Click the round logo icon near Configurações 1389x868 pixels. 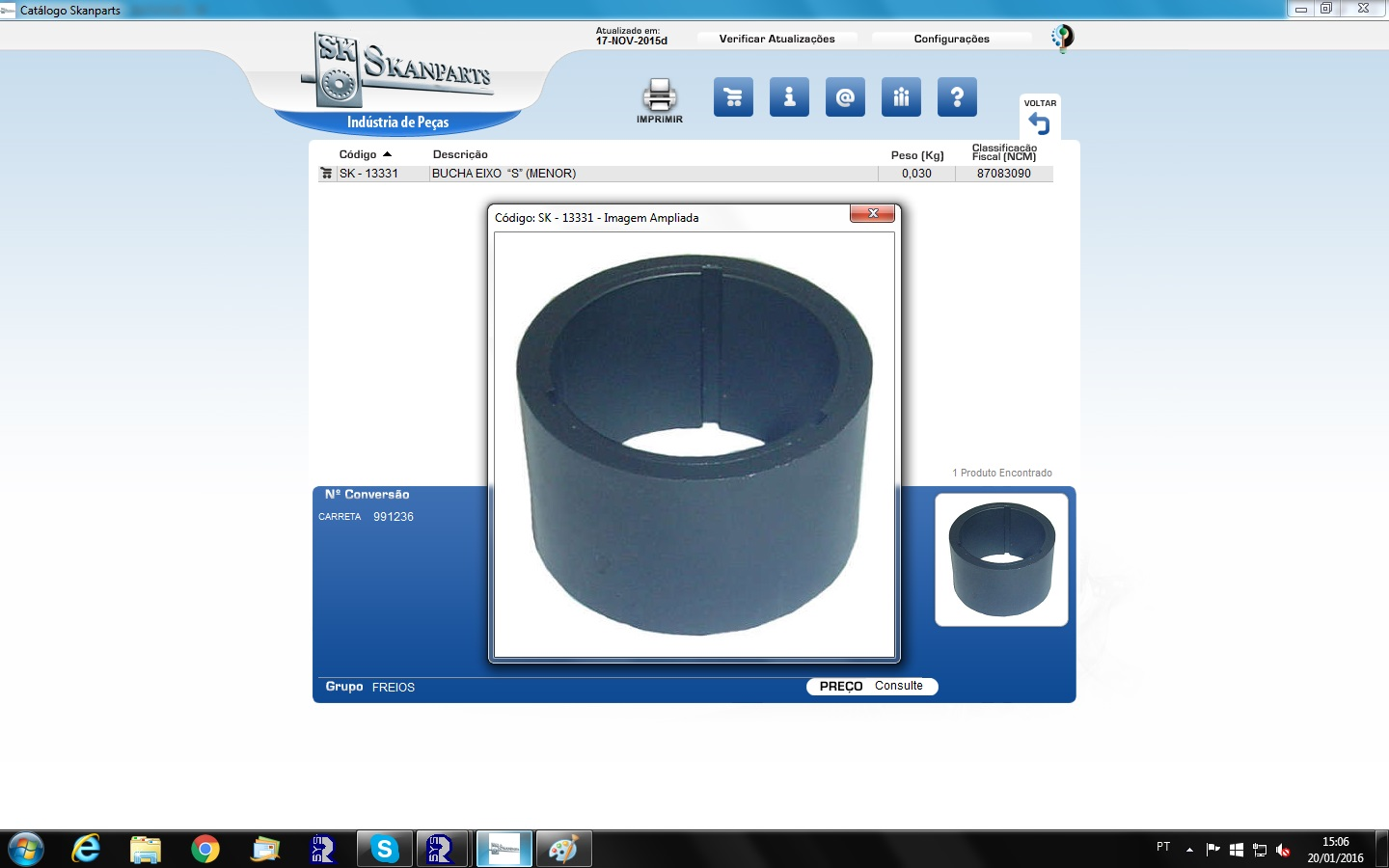point(1062,38)
